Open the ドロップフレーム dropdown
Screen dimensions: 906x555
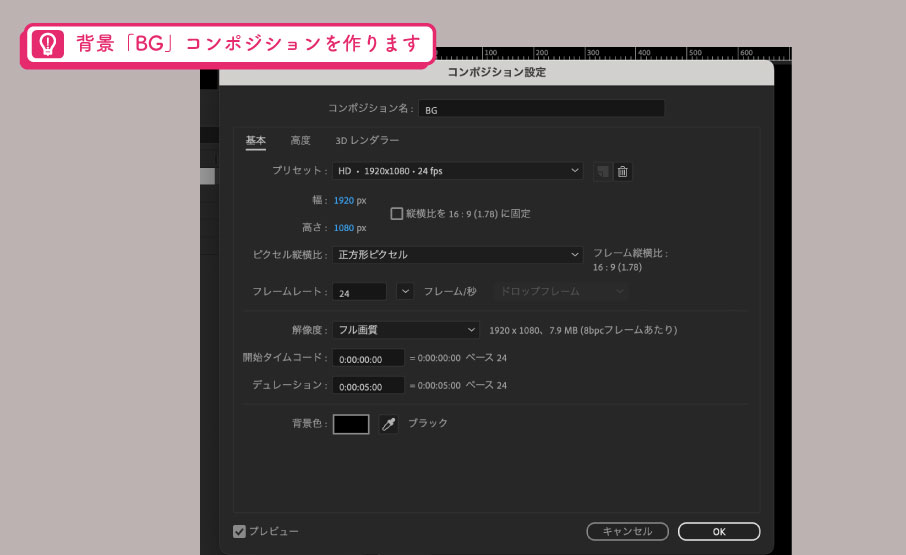pos(561,292)
